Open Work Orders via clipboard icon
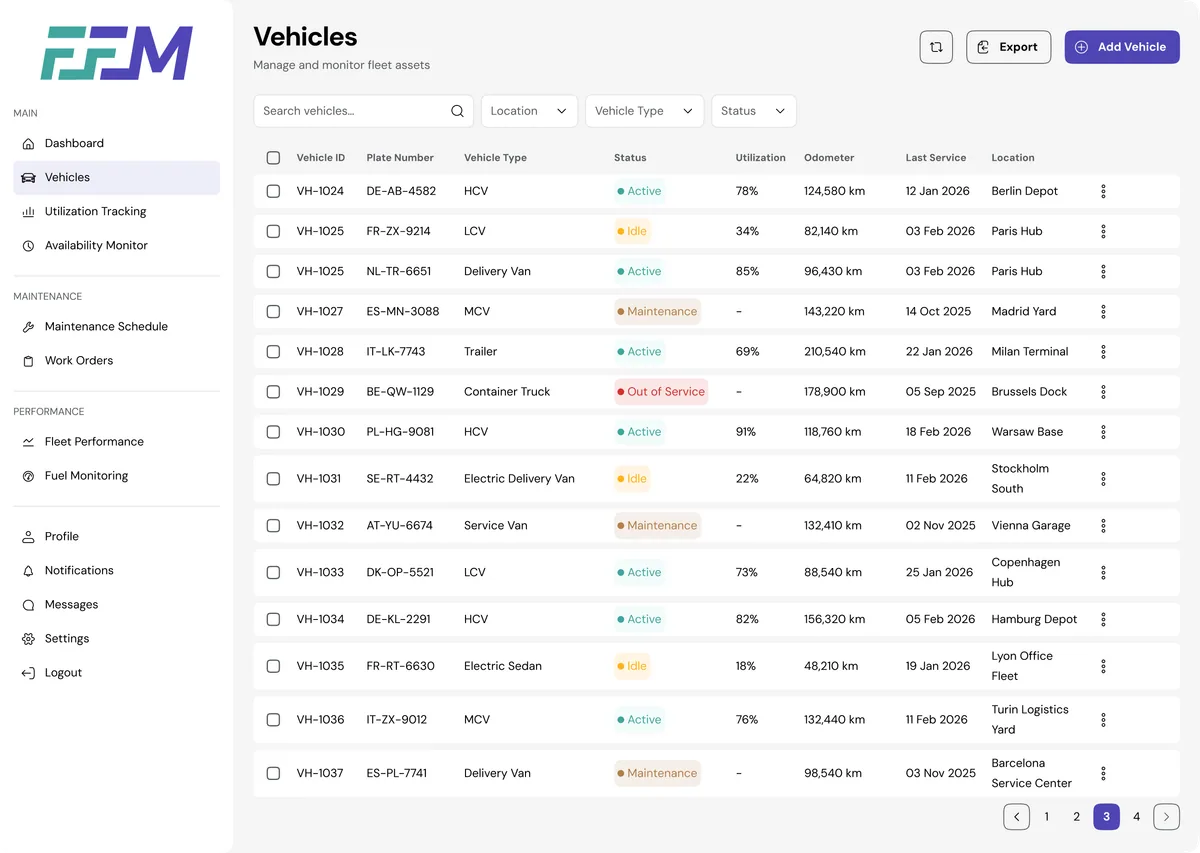Image resolution: width=1200 pixels, height=853 pixels. click(x=28, y=360)
